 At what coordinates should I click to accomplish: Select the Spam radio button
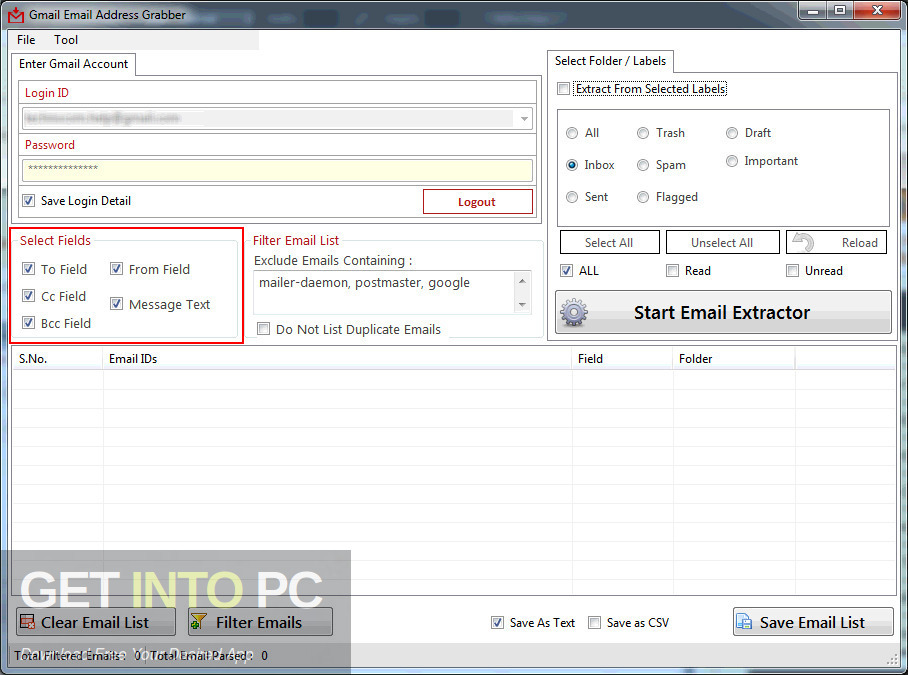(x=643, y=165)
